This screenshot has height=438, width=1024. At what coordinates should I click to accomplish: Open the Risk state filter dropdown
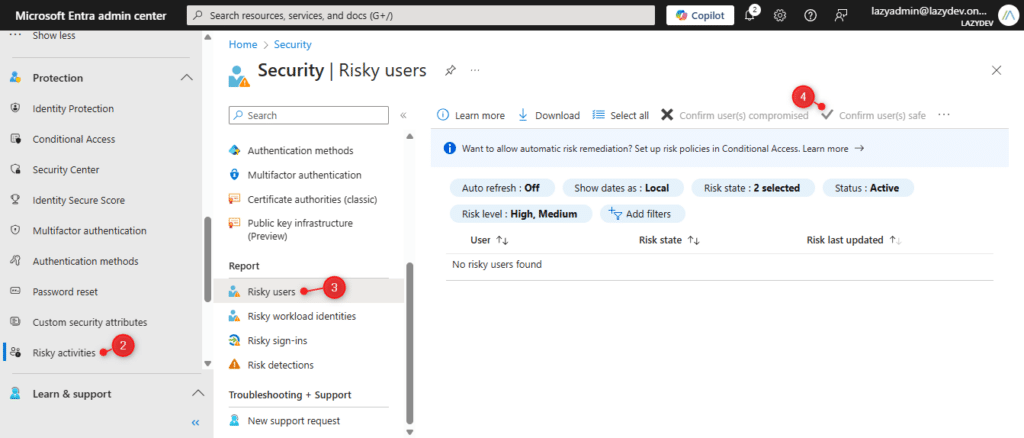[751, 188]
